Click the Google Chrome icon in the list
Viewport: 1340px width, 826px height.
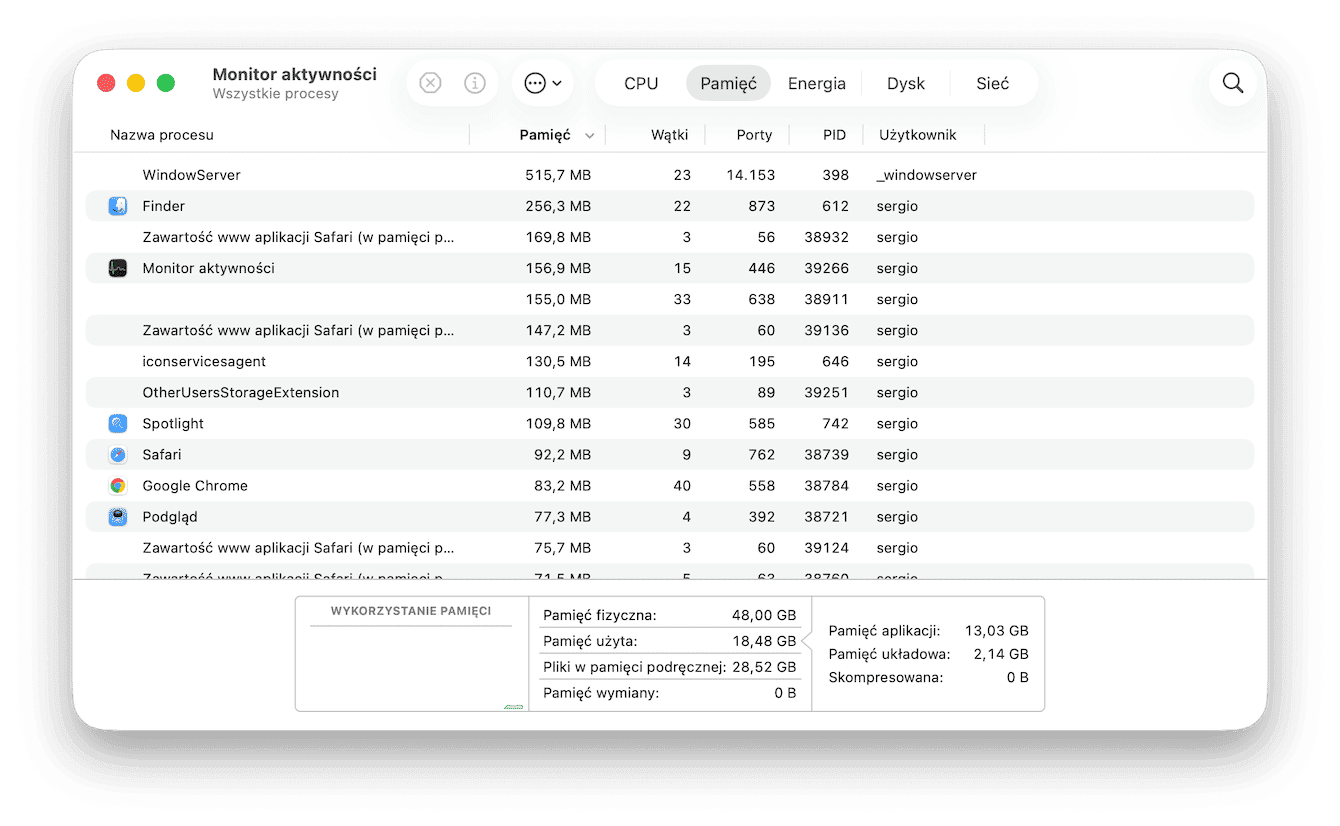(x=118, y=485)
